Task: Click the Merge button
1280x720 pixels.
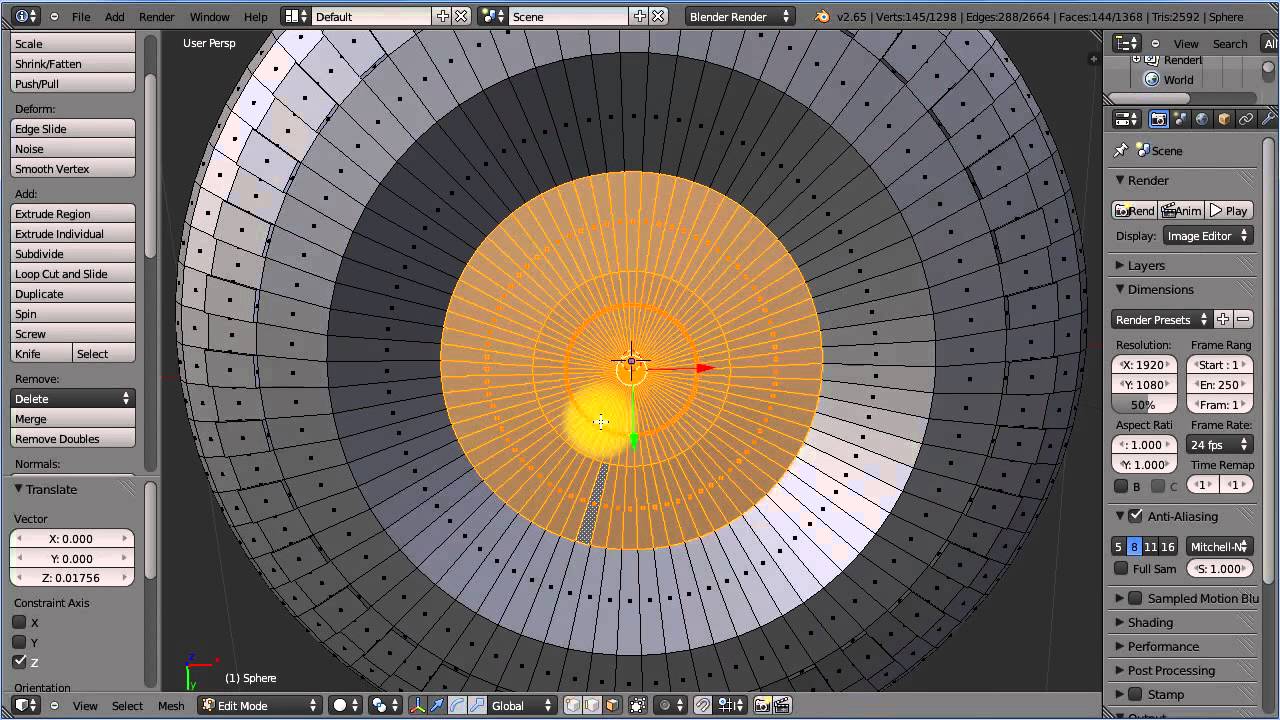Action: 72,418
